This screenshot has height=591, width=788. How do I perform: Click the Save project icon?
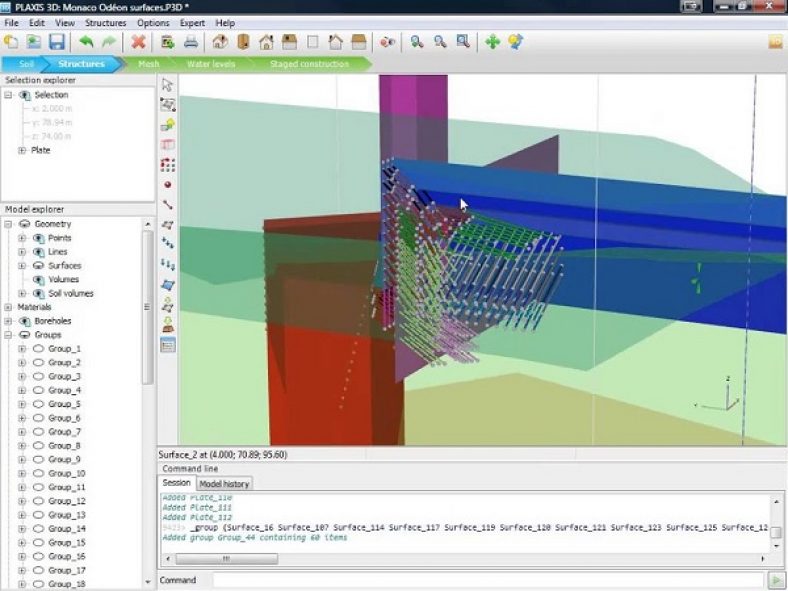(x=57, y=42)
